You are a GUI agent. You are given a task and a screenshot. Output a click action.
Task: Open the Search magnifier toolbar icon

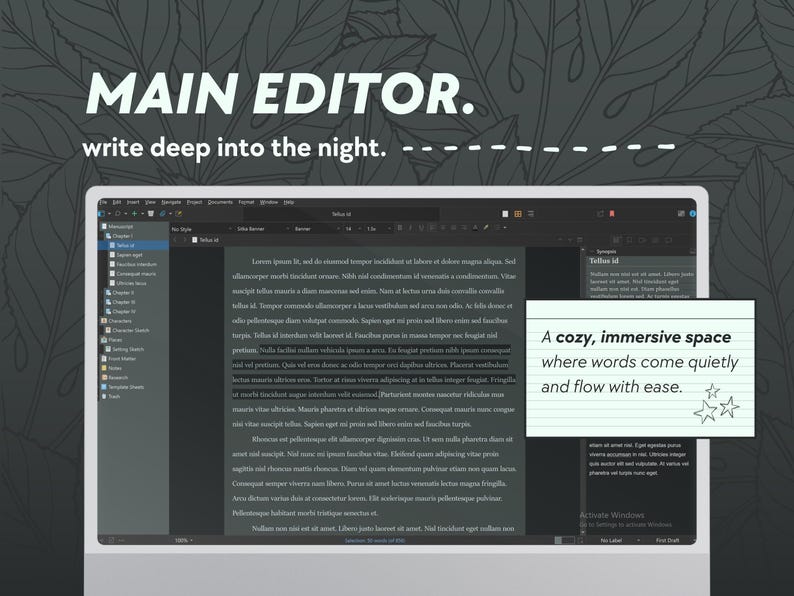click(x=118, y=214)
